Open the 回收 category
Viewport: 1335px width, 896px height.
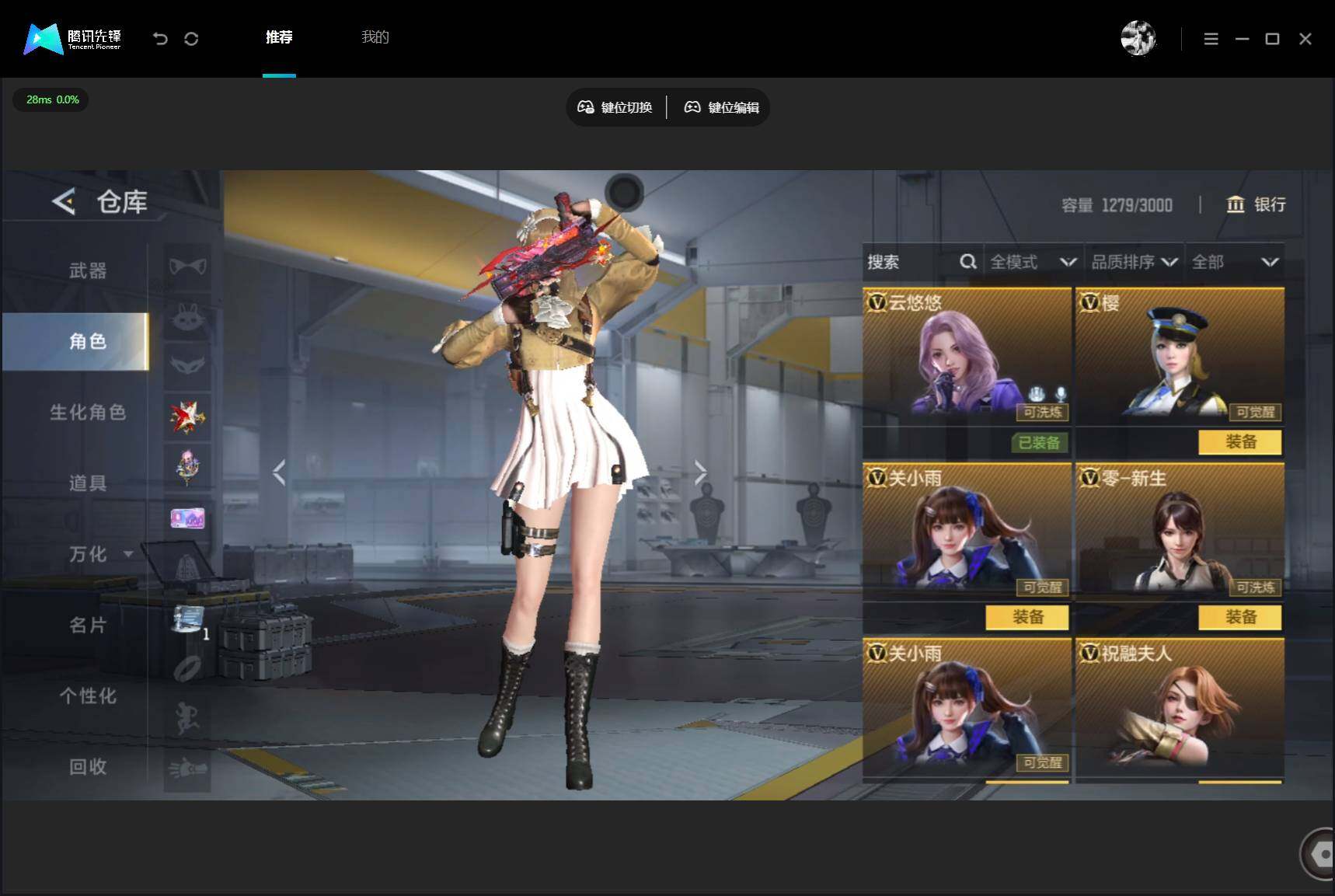pos(87,767)
